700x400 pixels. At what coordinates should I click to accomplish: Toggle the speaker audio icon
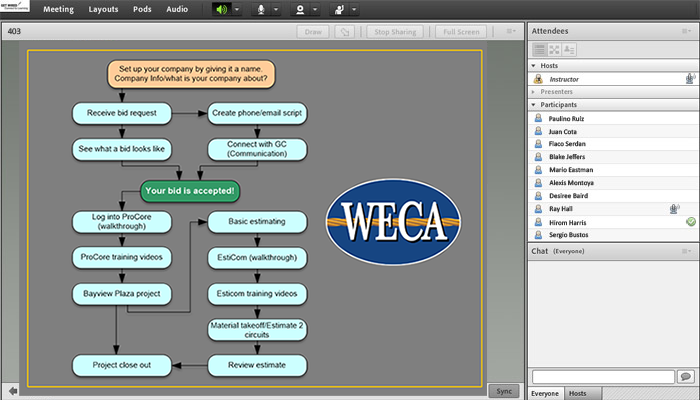(x=221, y=9)
